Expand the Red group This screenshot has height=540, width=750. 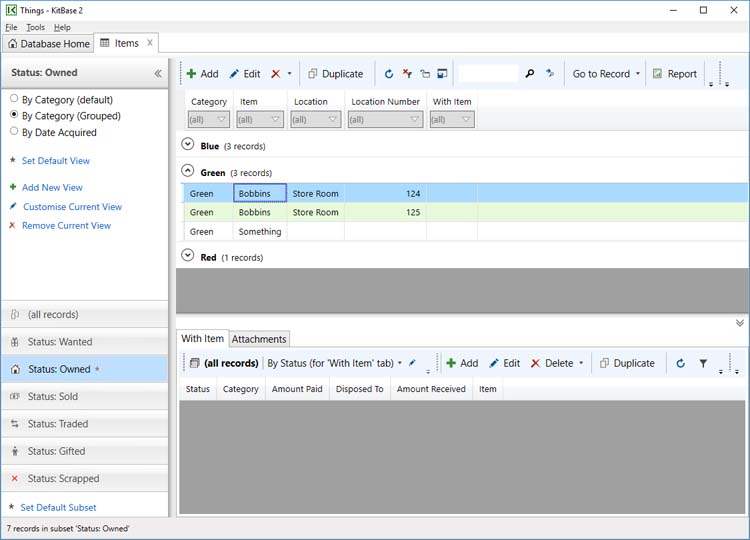pos(188,255)
